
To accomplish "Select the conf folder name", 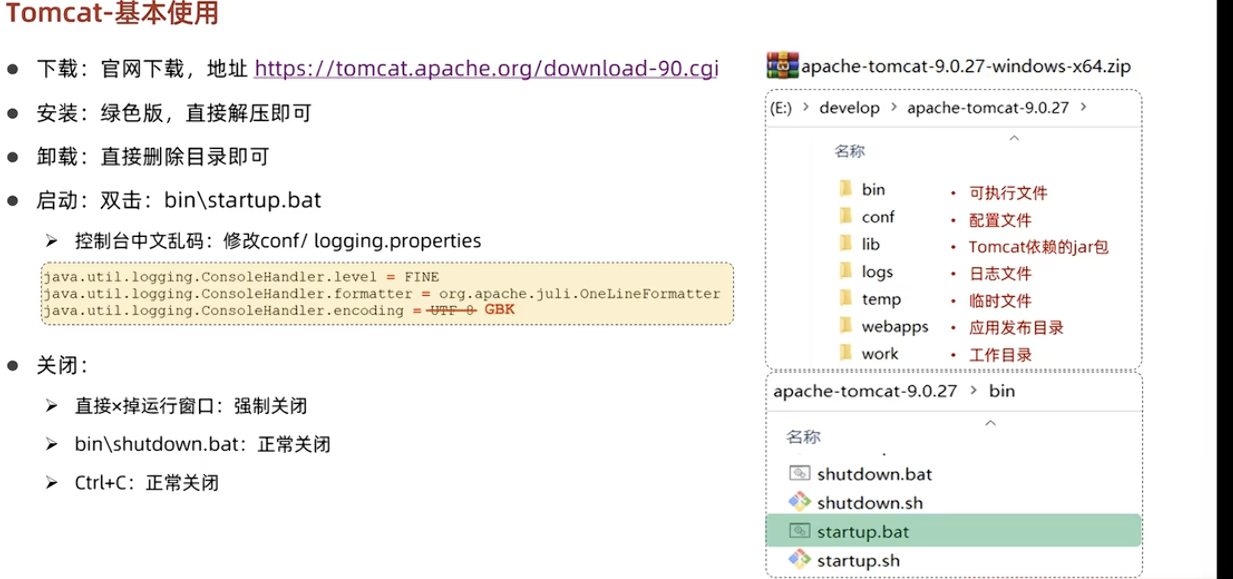I will coord(878,217).
